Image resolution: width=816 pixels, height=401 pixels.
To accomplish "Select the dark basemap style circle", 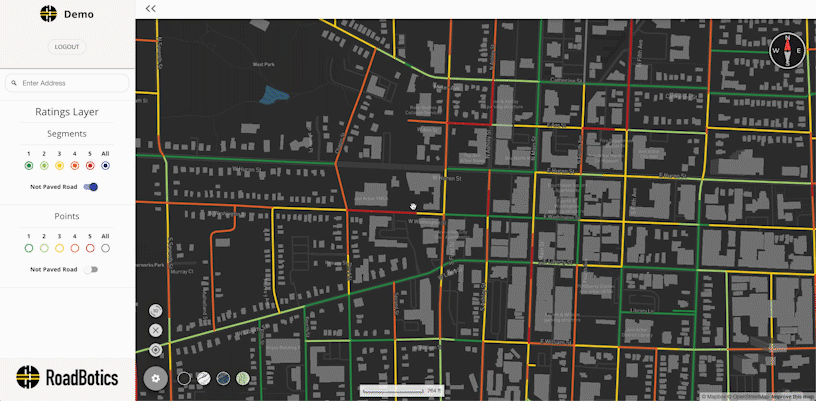I will tap(184, 378).
